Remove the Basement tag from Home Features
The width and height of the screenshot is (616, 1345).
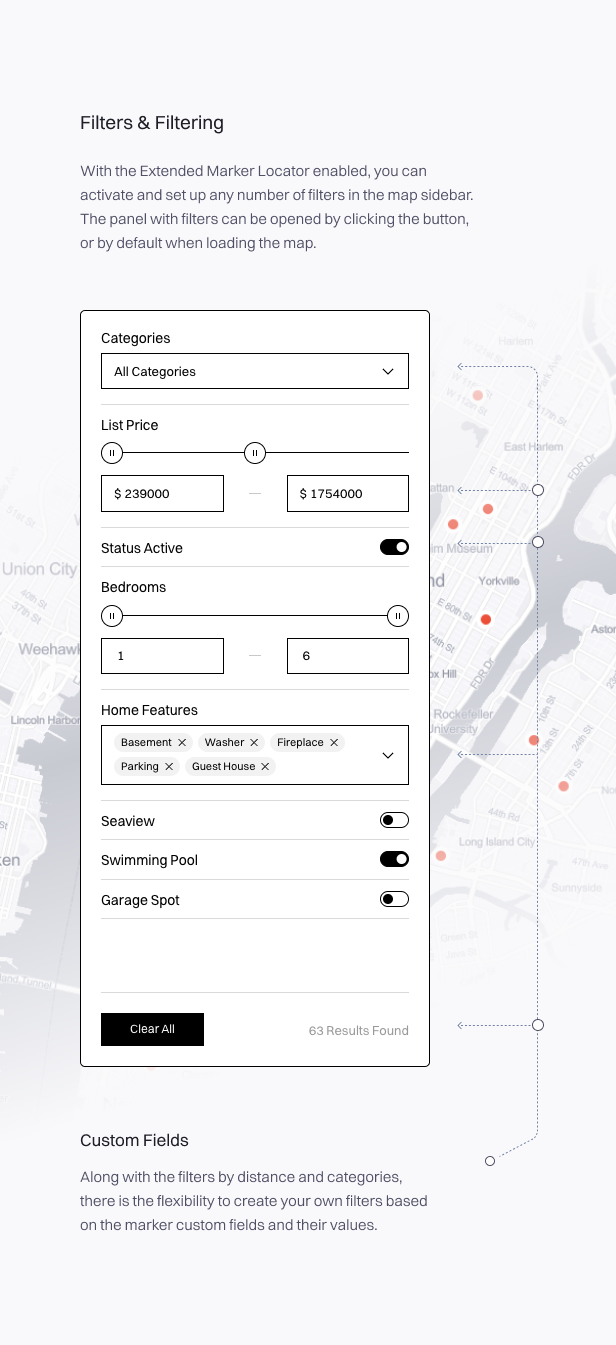pos(182,743)
